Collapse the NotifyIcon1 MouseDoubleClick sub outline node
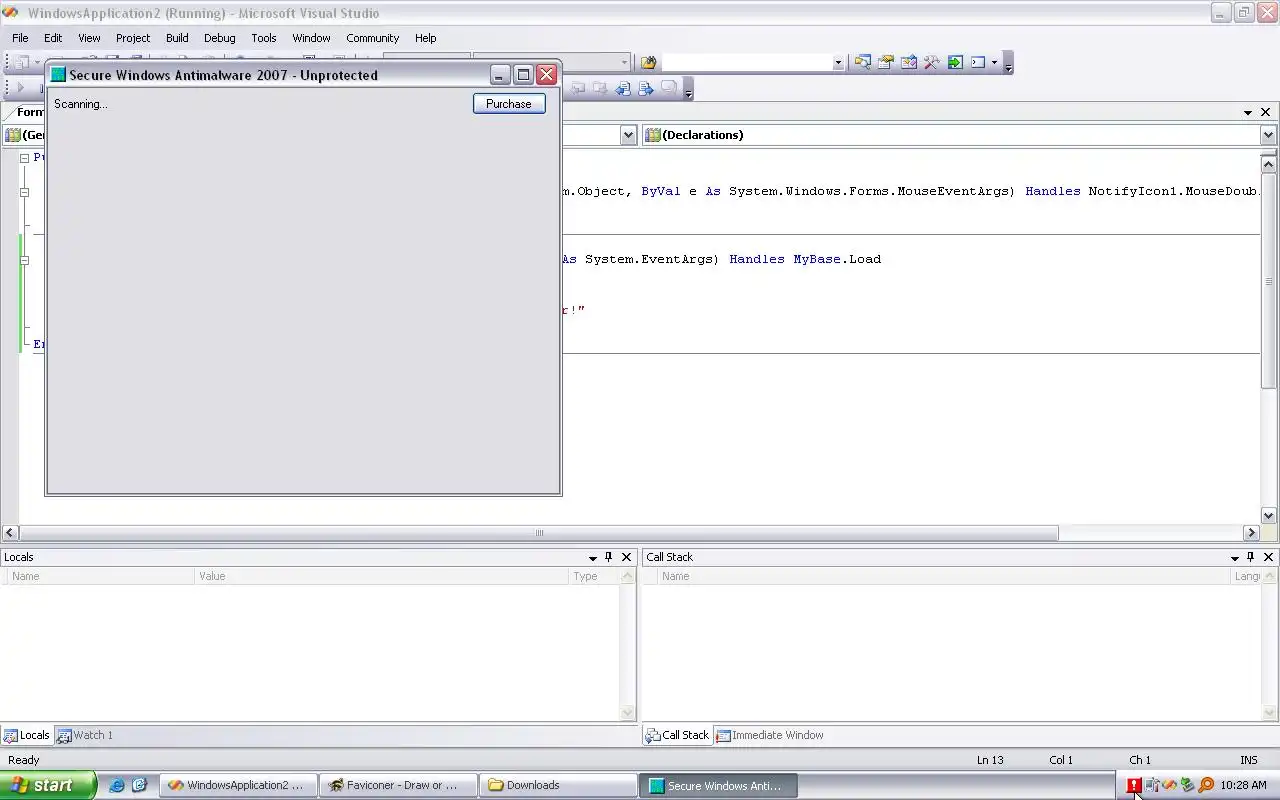Viewport: 1280px width, 800px height. pos(25,192)
